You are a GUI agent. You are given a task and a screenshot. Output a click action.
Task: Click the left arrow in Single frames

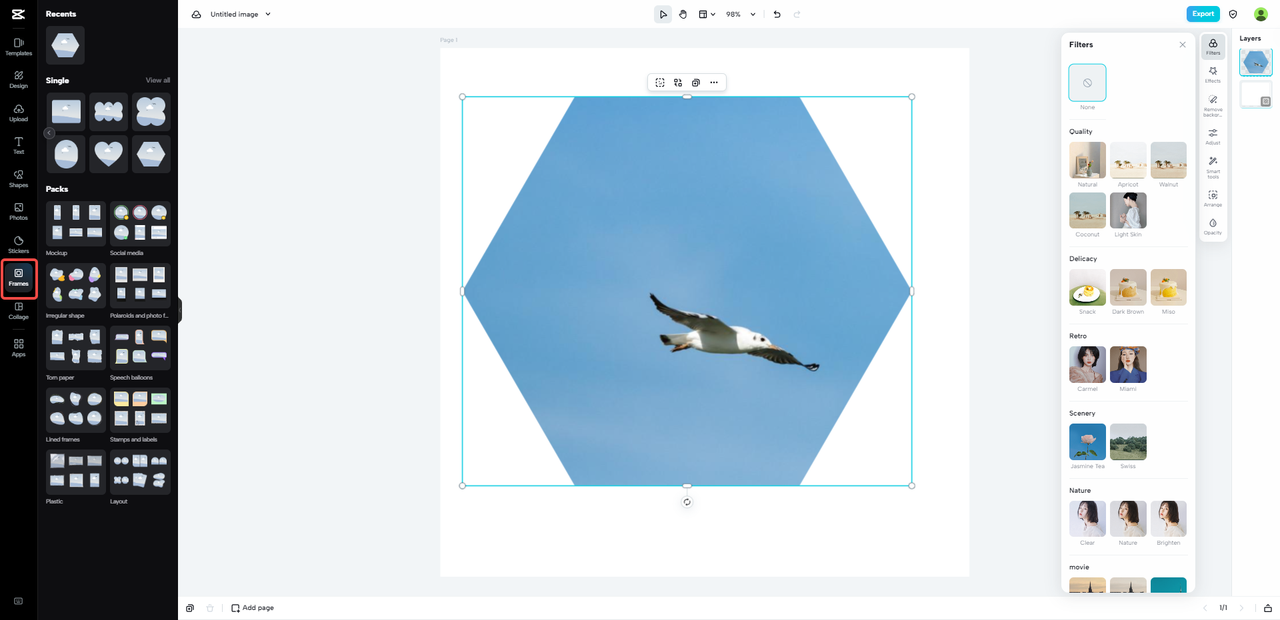[49, 133]
